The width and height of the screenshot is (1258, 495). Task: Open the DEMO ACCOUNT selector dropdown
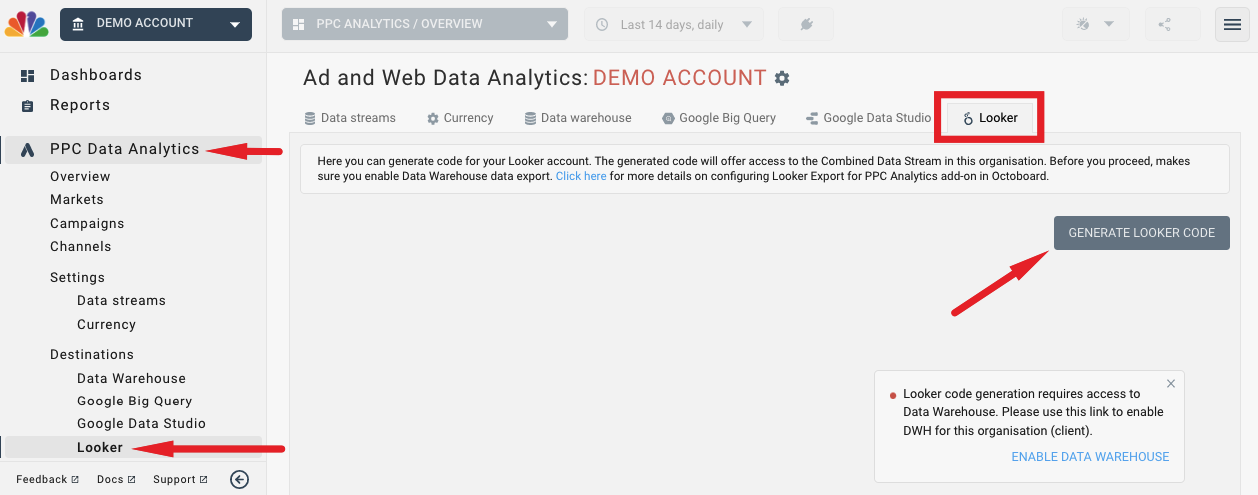(x=156, y=24)
